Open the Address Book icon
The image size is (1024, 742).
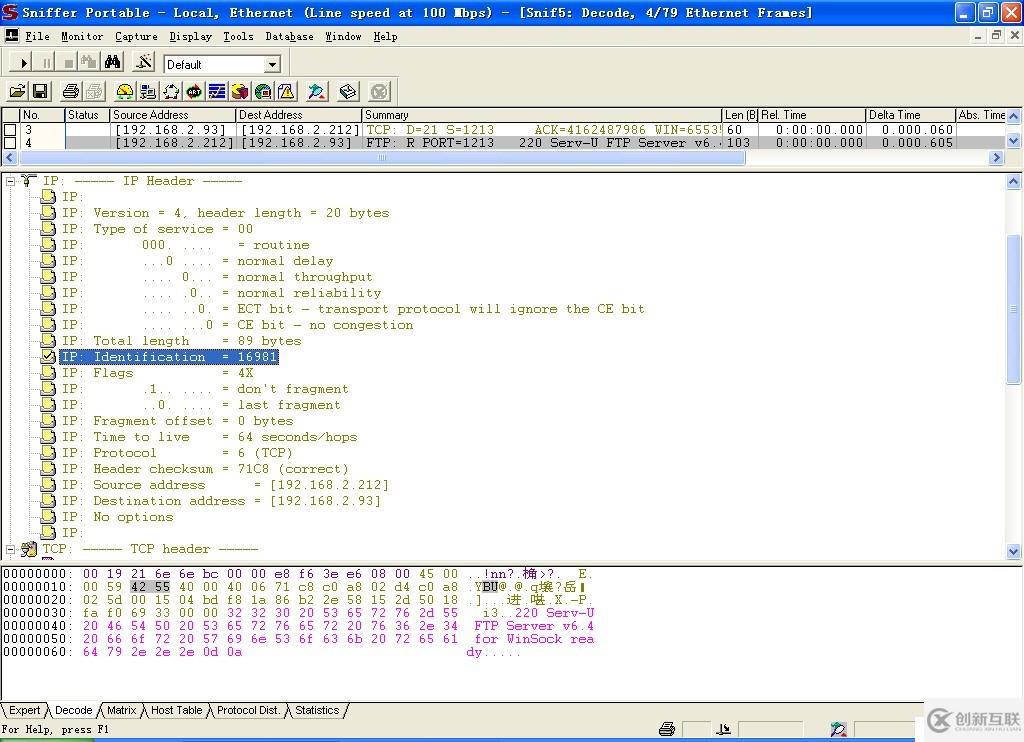point(348,92)
